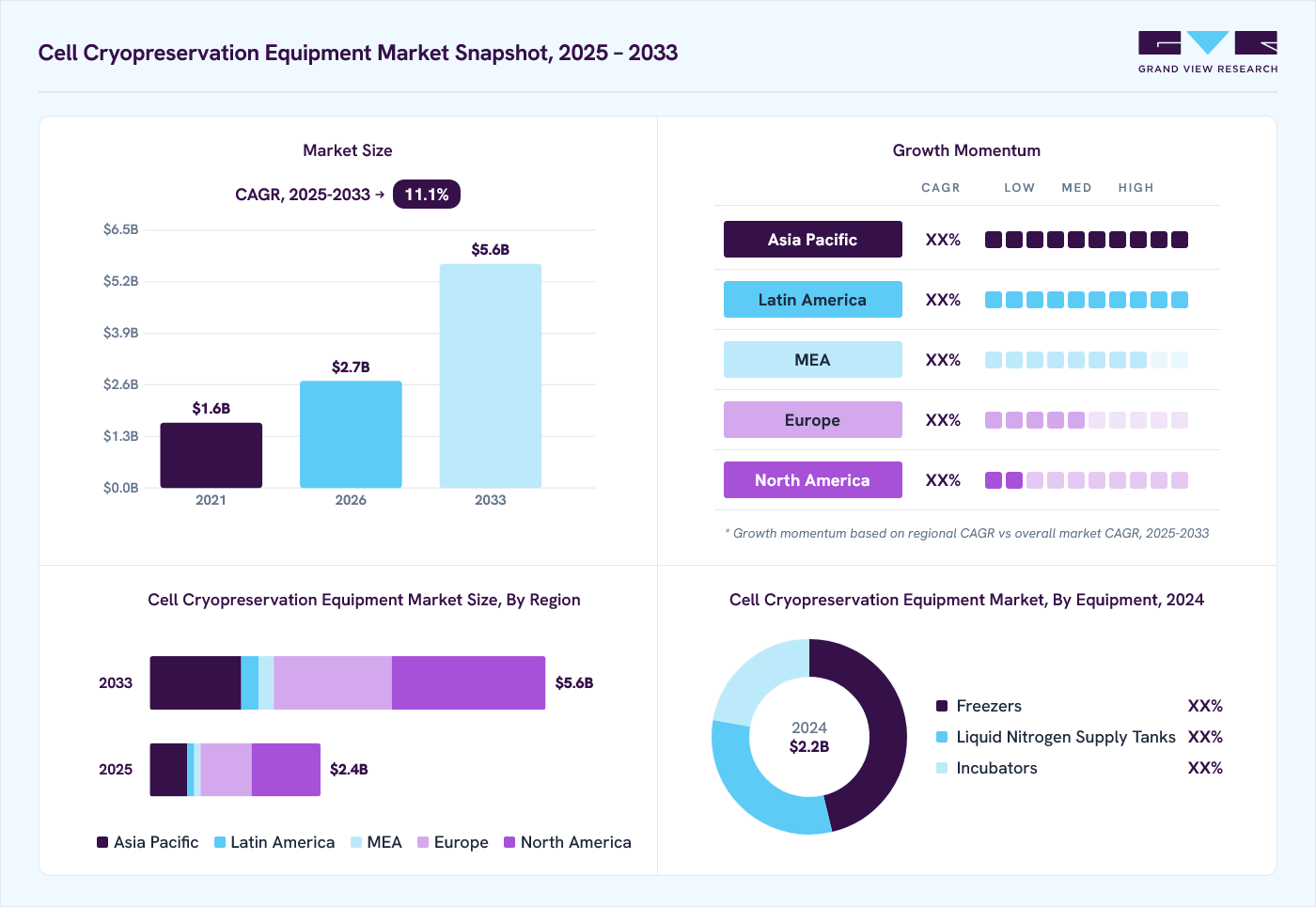The height and width of the screenshot is (907, 1316).
Task: Click the XX% CAGR value for Europe
Action: [943, 420]
